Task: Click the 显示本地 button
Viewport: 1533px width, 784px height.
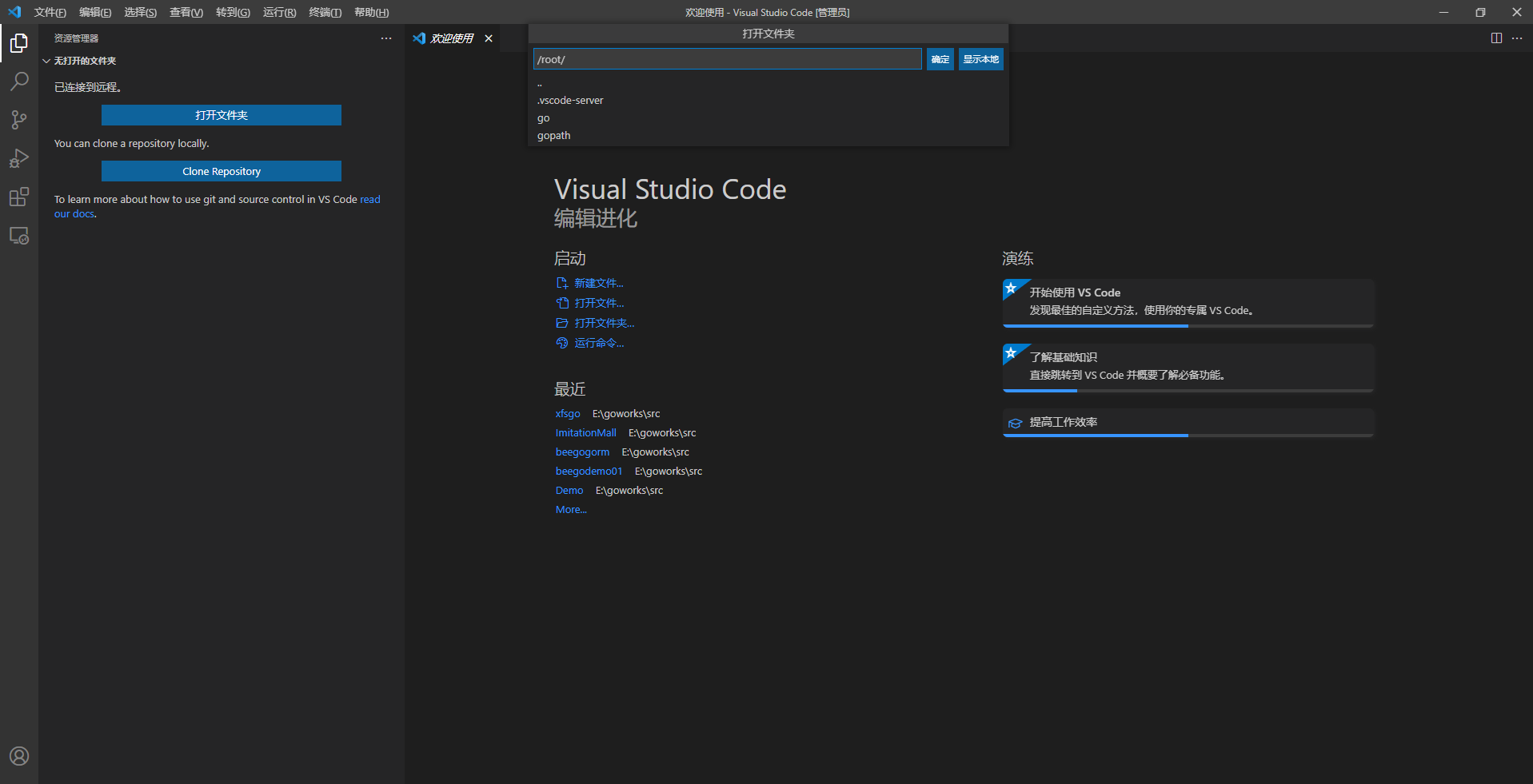Action: pos(981,59)
